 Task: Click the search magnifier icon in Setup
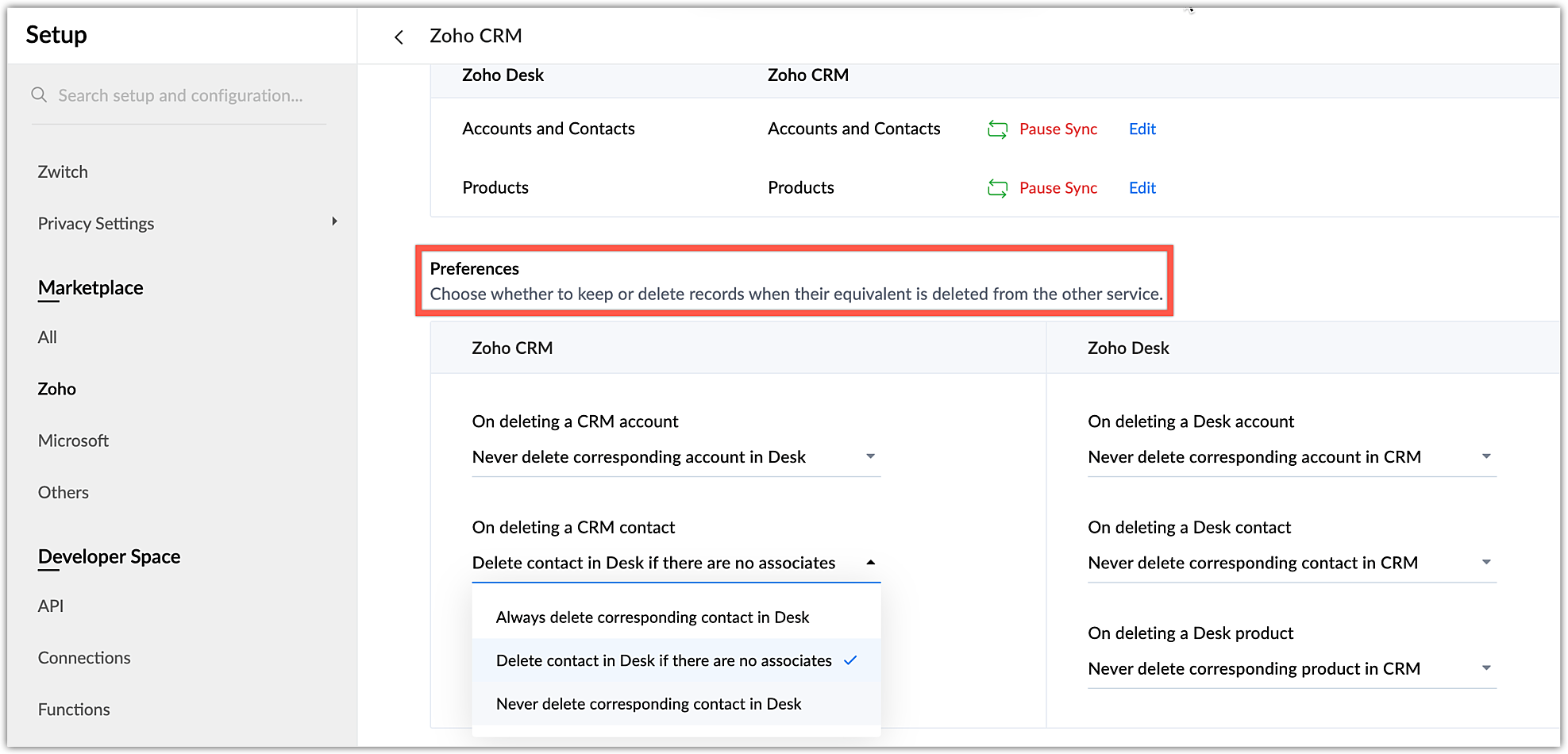pyautogui.click(x=39, y=95)
